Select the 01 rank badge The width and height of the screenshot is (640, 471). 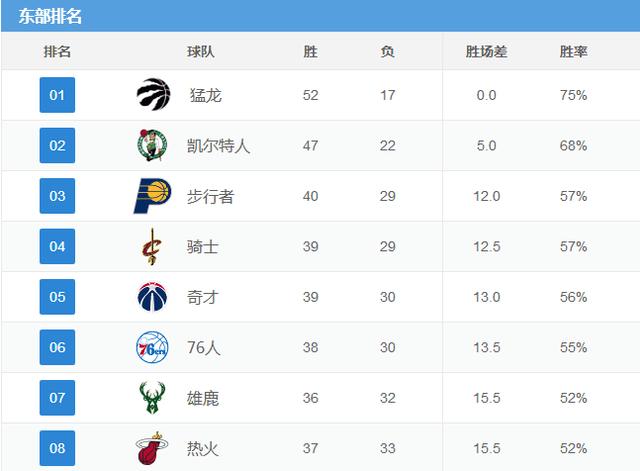click(57, 95)
